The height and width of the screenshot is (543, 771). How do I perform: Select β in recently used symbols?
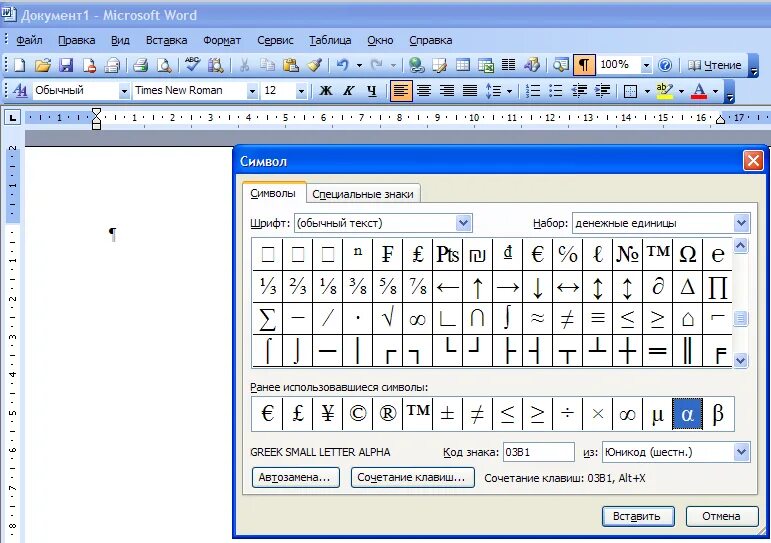coord(717,414)
